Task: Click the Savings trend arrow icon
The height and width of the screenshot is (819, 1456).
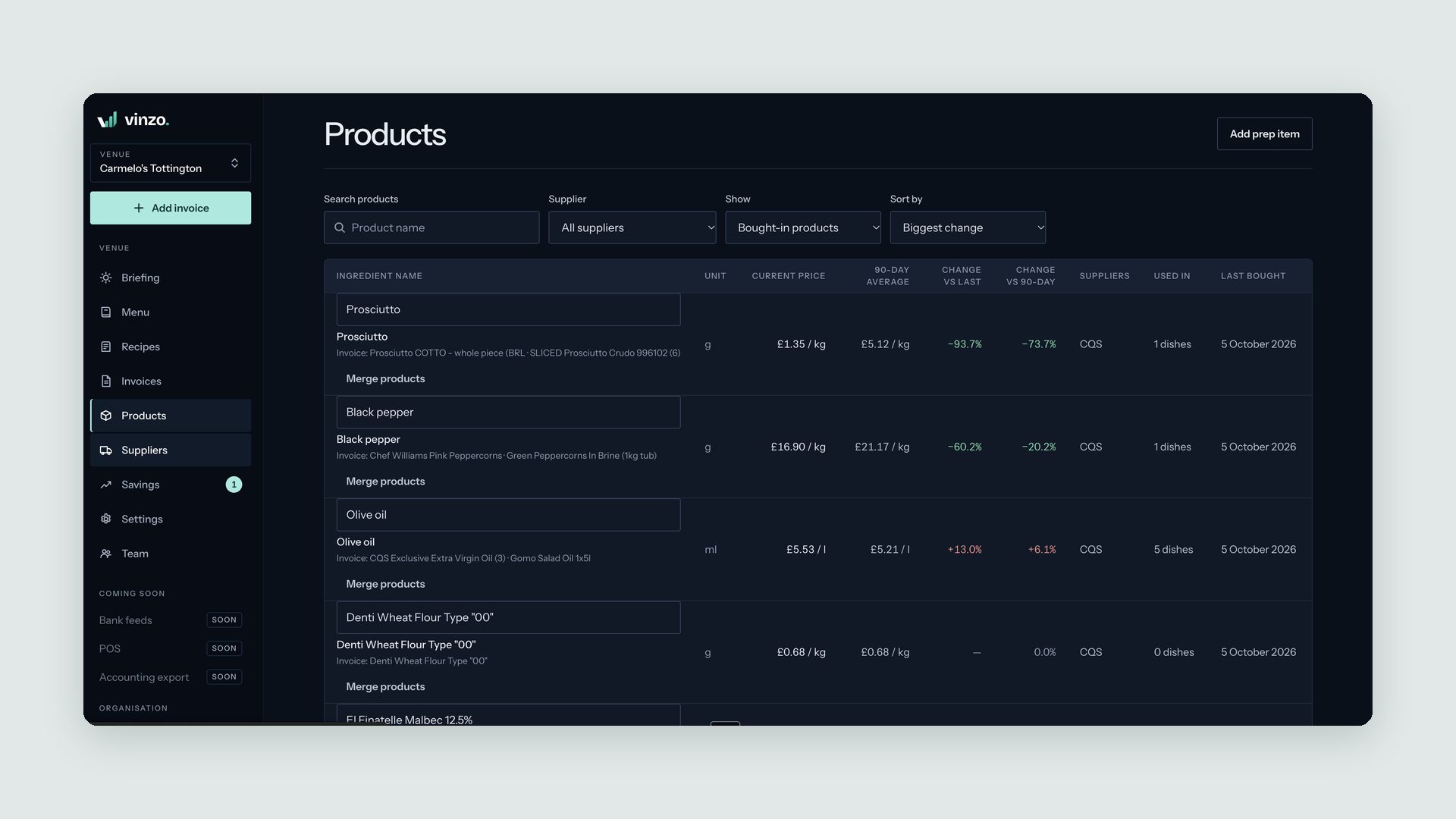Action: coord(106,485)
